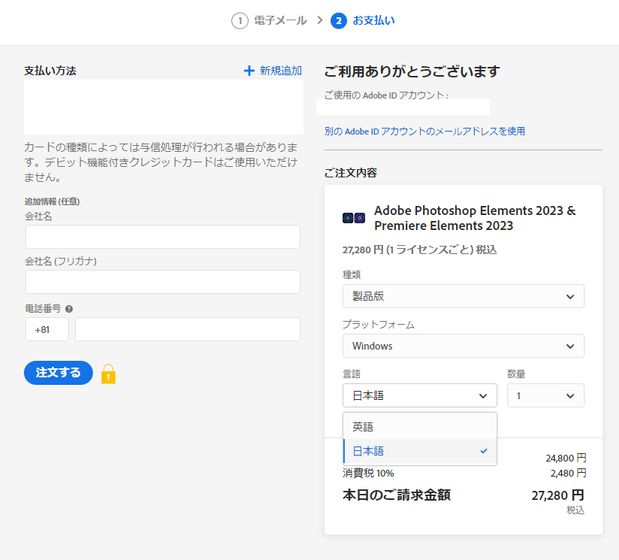This screenshot has height=560, width=619.
Task: Click into the phone number input field
Action: pos(188,330)
